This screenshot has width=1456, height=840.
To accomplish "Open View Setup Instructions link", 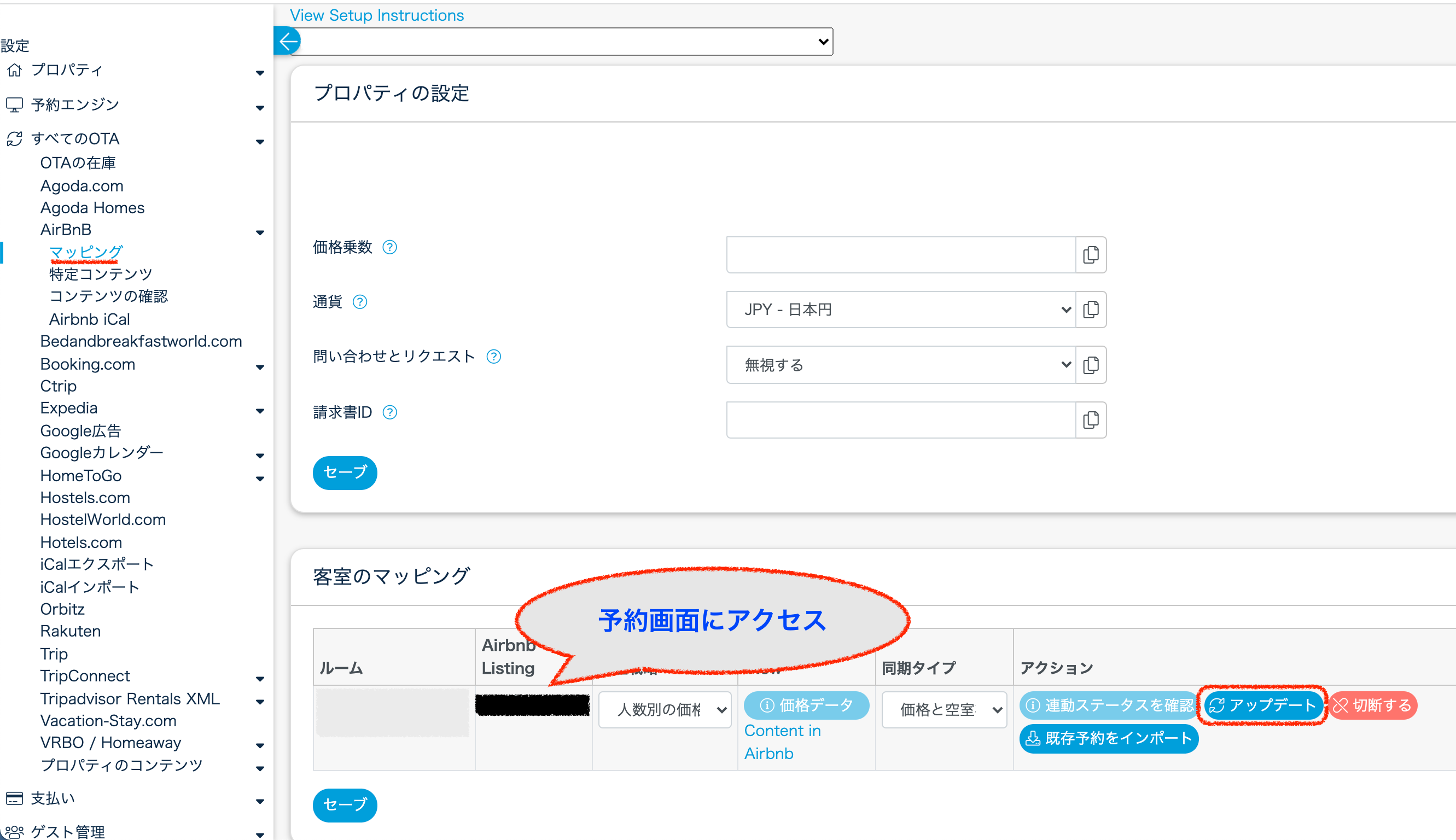I will click(377, 15).
